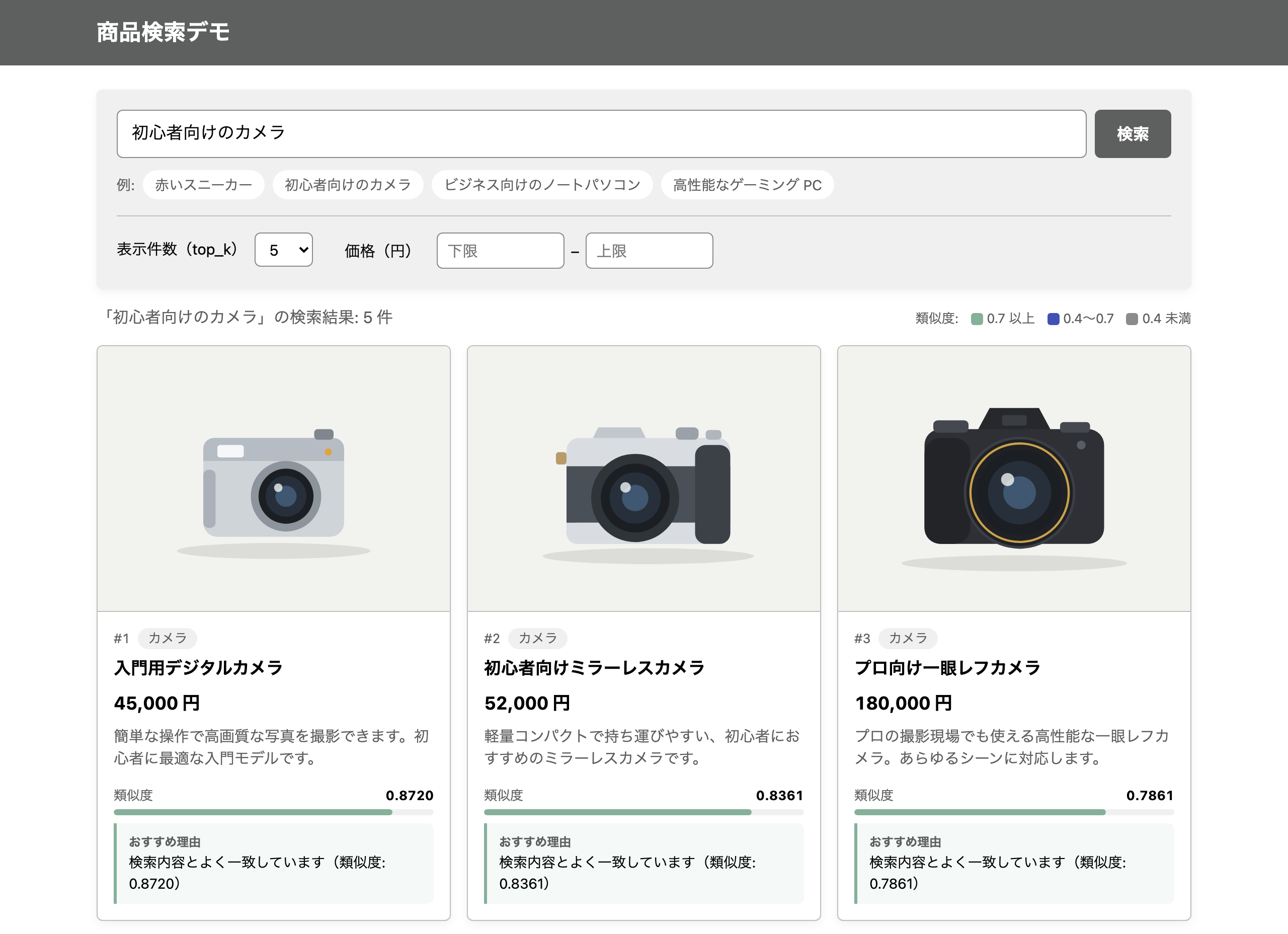Click the カメラ category tag on result #3
1288x934 pixels.
(908, 638)
